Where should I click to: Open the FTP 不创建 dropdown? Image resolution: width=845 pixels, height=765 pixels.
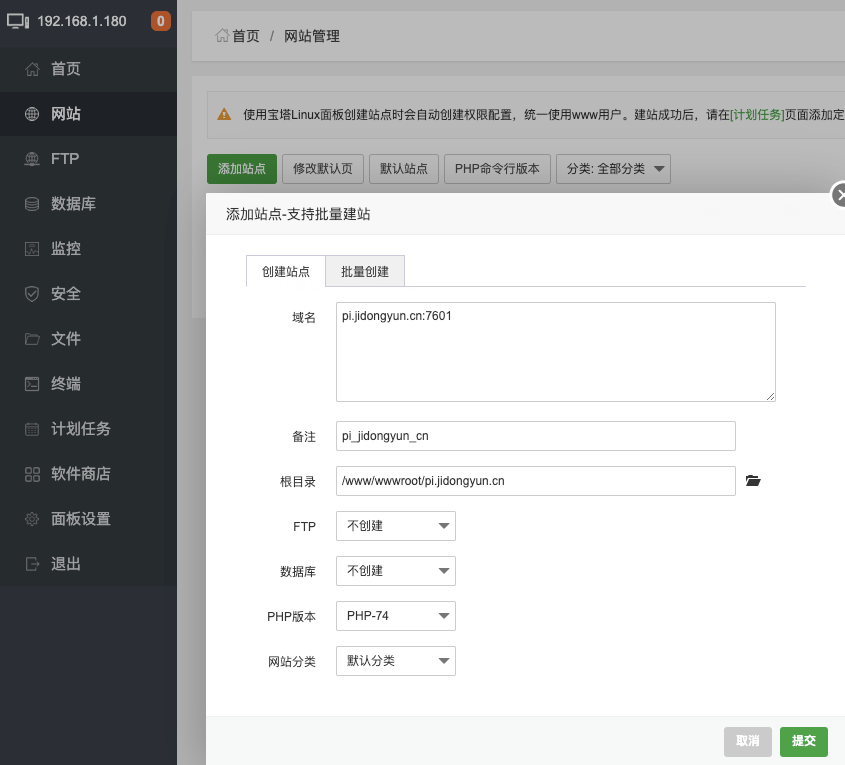click(396, 526)
